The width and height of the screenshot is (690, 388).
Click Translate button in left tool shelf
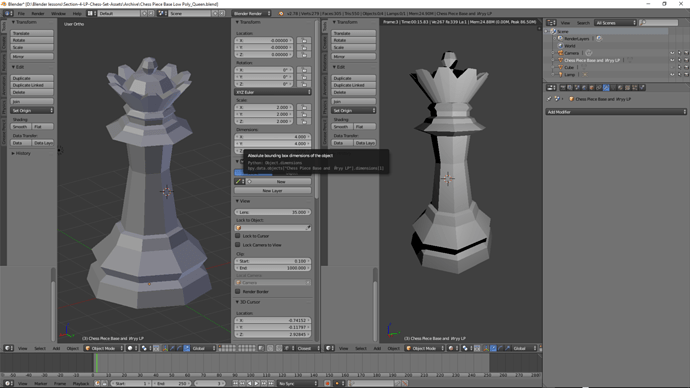(x=32, y=33)
